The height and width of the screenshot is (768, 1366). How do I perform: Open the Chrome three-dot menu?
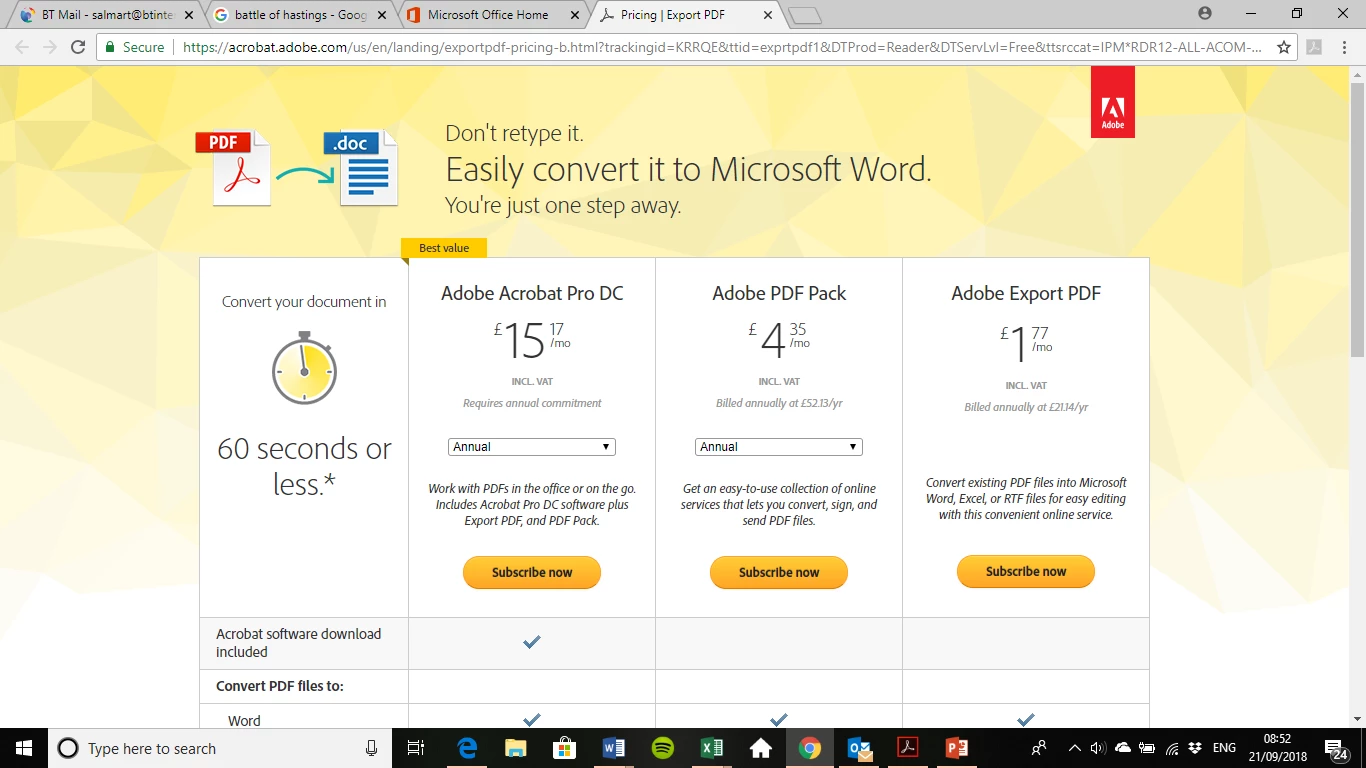[1343, 47]
